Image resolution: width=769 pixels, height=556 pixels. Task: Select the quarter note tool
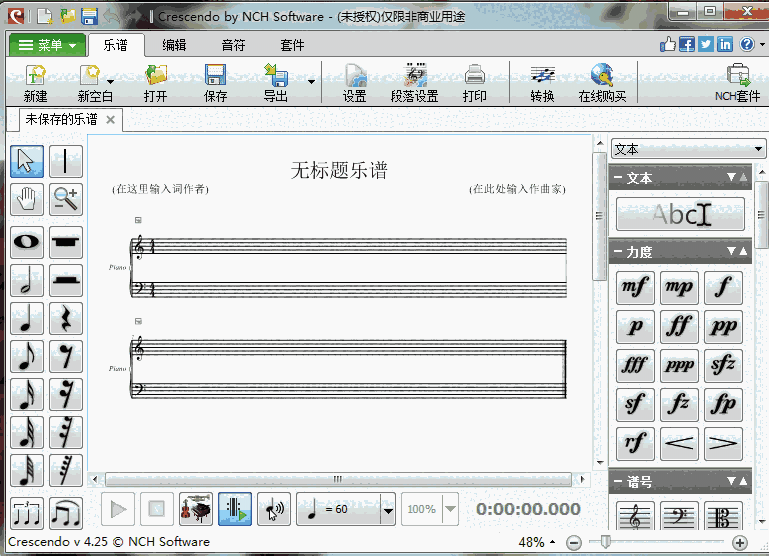pyautogui.click(x=27, y=319)
